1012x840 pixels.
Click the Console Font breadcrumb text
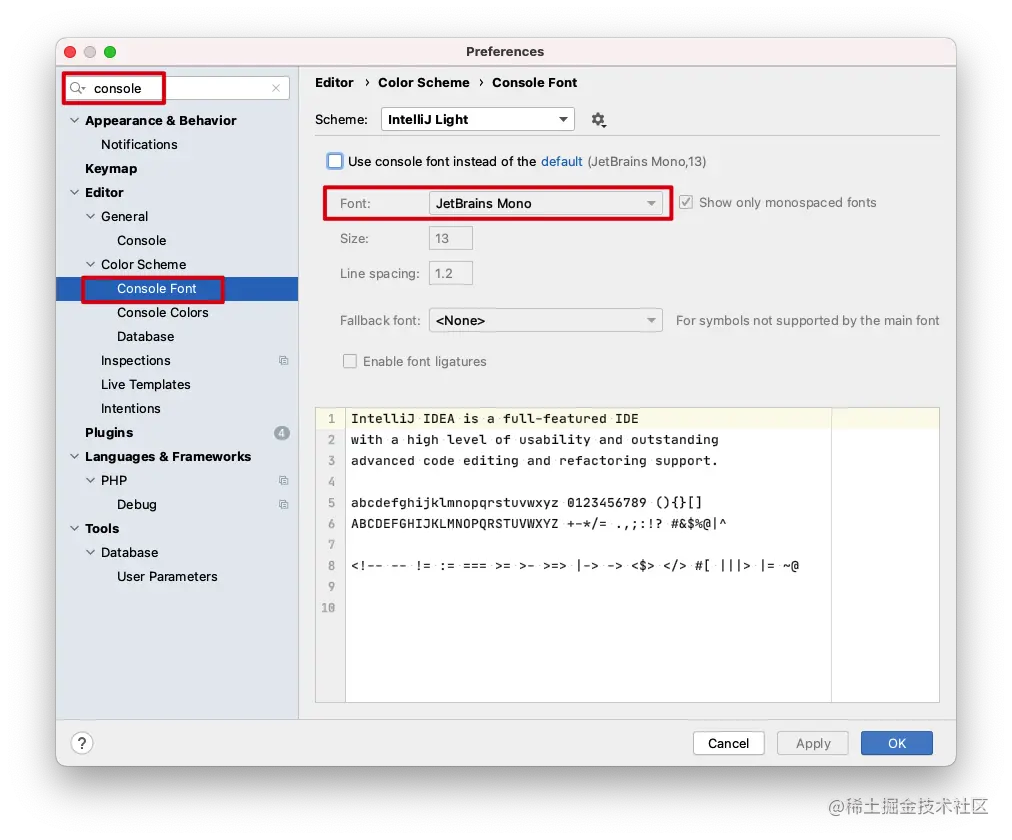pyautogui.click(x=534, y=83)
